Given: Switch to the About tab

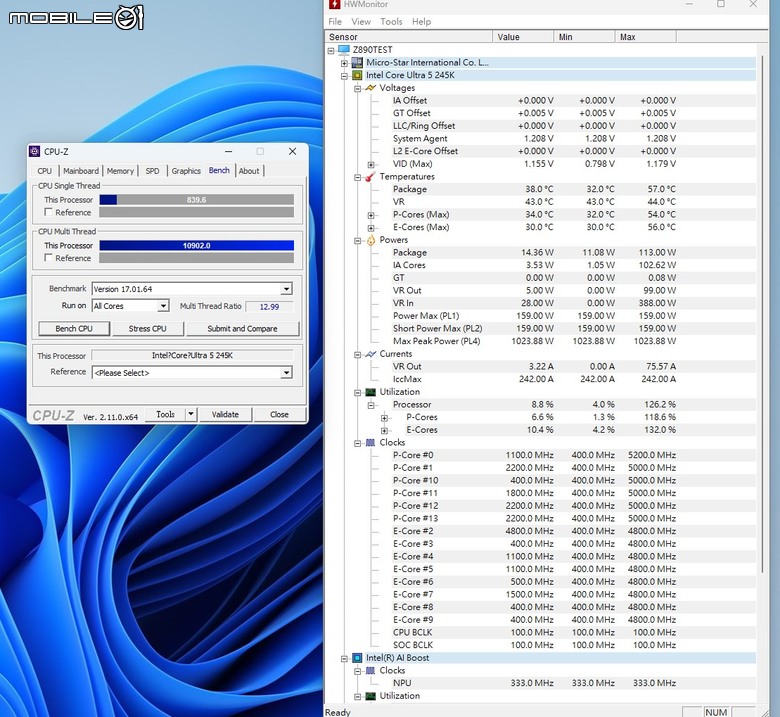Looking at the screenshot, I should point(249,171).
